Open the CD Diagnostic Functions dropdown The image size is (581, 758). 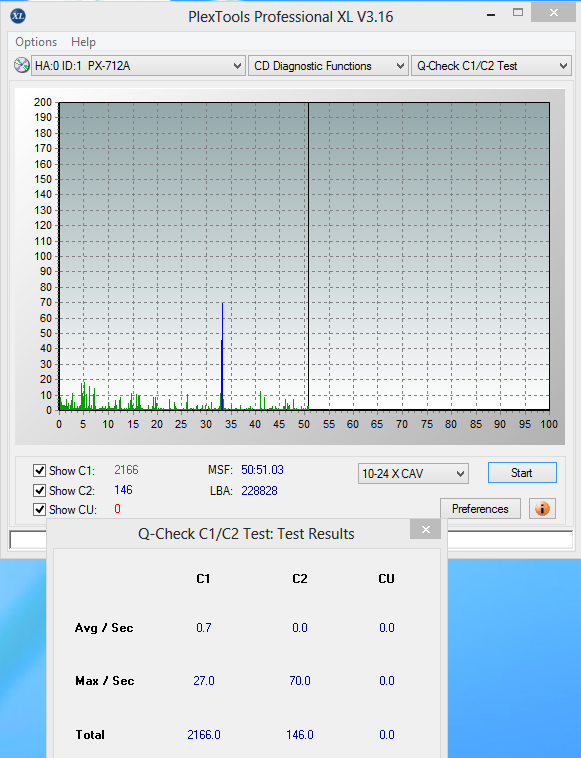[328, 66]
